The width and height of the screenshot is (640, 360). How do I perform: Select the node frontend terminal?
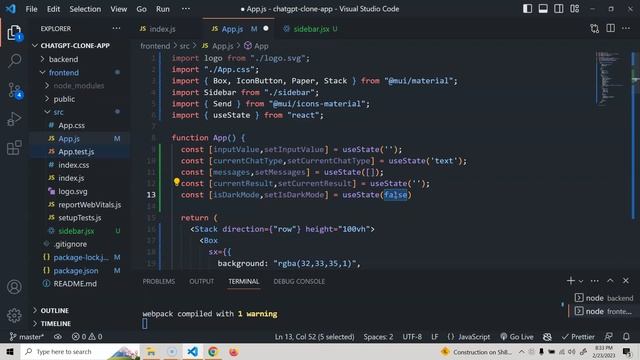(x=603, y=311)
